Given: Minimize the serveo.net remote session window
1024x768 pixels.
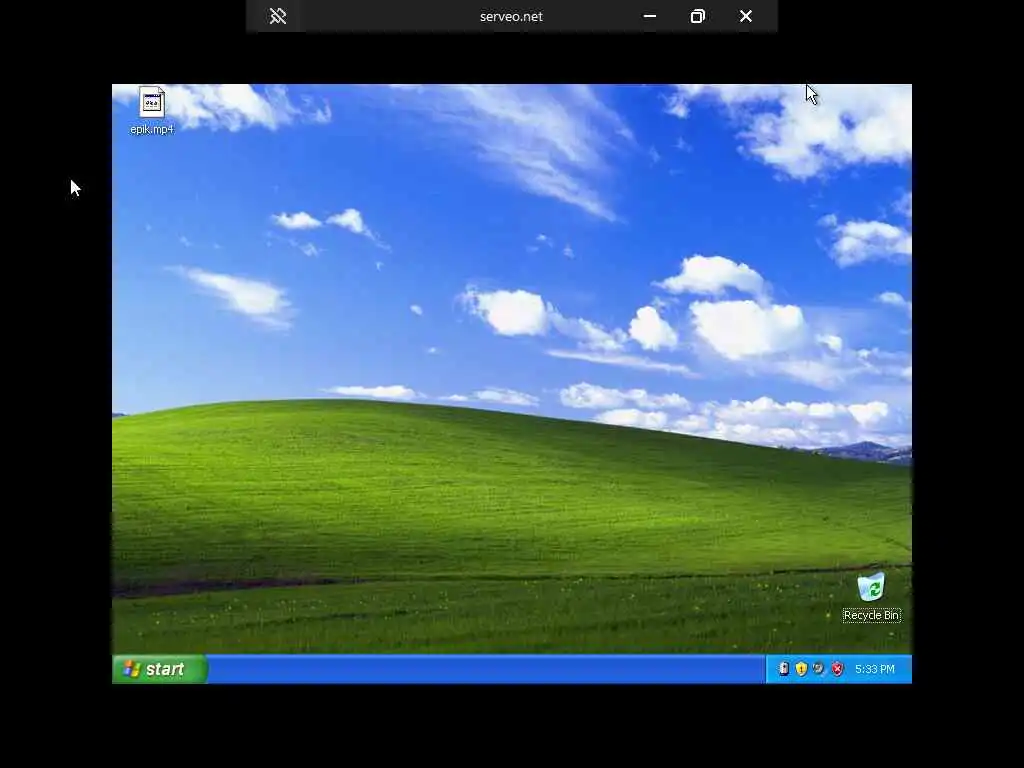Looking at the screenshot, I should click(x=650, y=16).
